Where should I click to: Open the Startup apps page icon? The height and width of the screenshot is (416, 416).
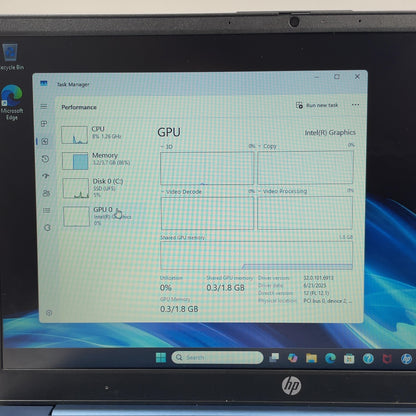[x=46, y=176]
